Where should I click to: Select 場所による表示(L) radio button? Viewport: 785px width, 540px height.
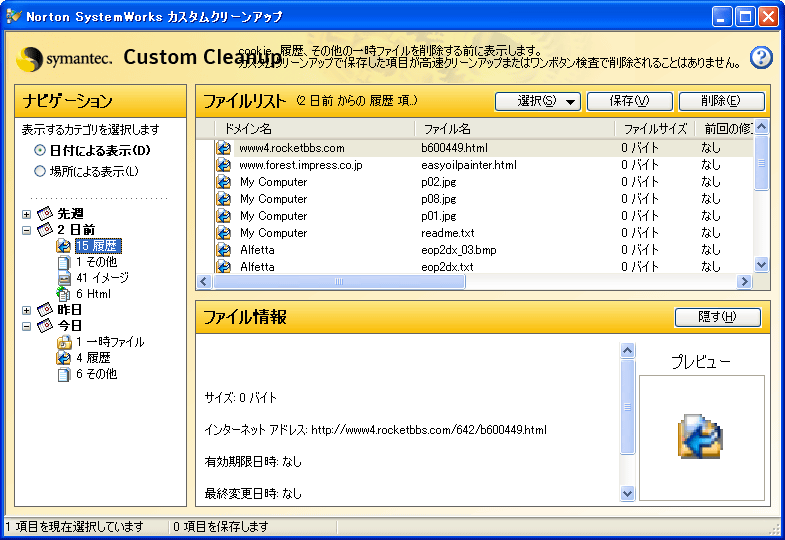click(40, 171)
